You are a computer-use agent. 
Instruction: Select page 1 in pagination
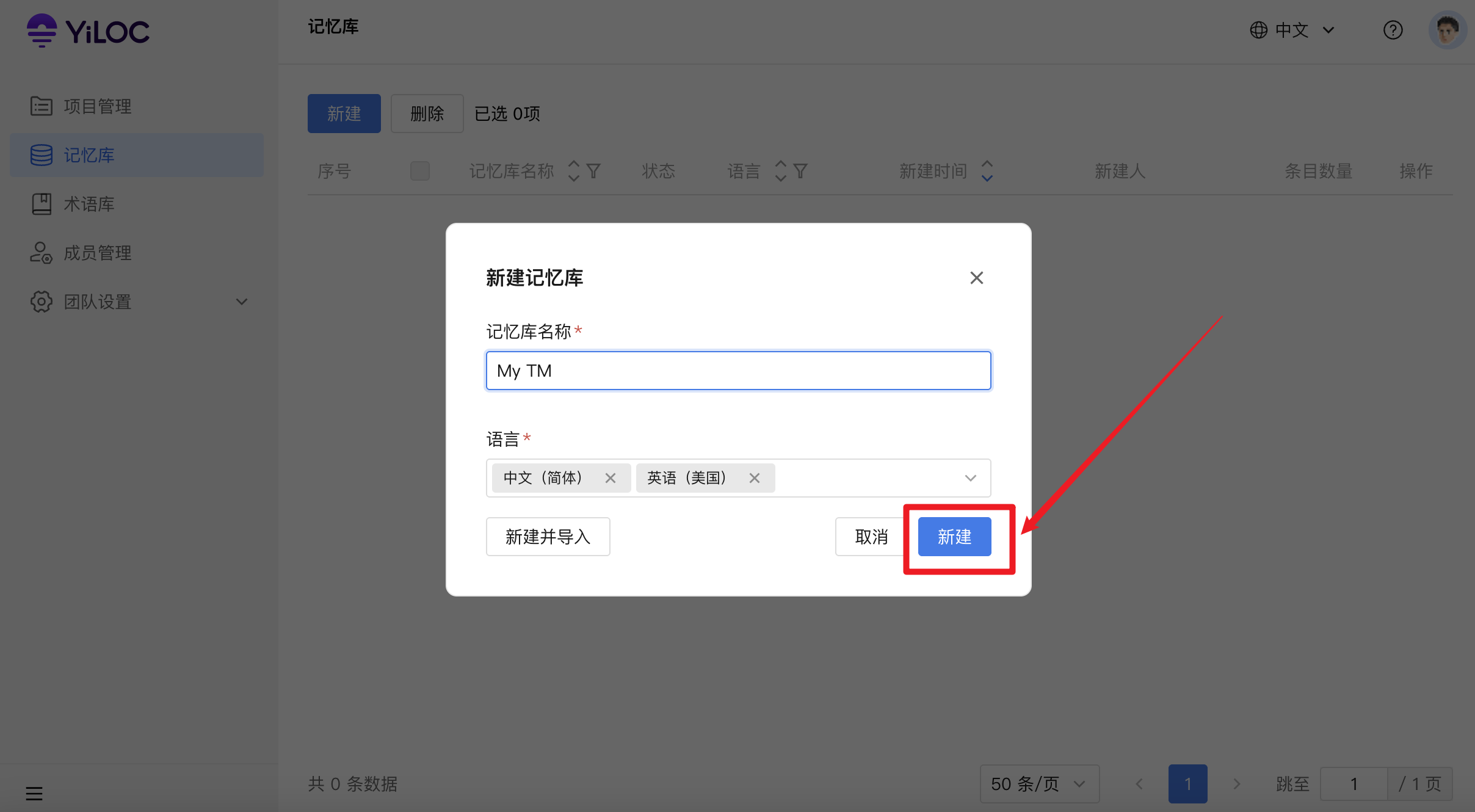[1188, 783]
